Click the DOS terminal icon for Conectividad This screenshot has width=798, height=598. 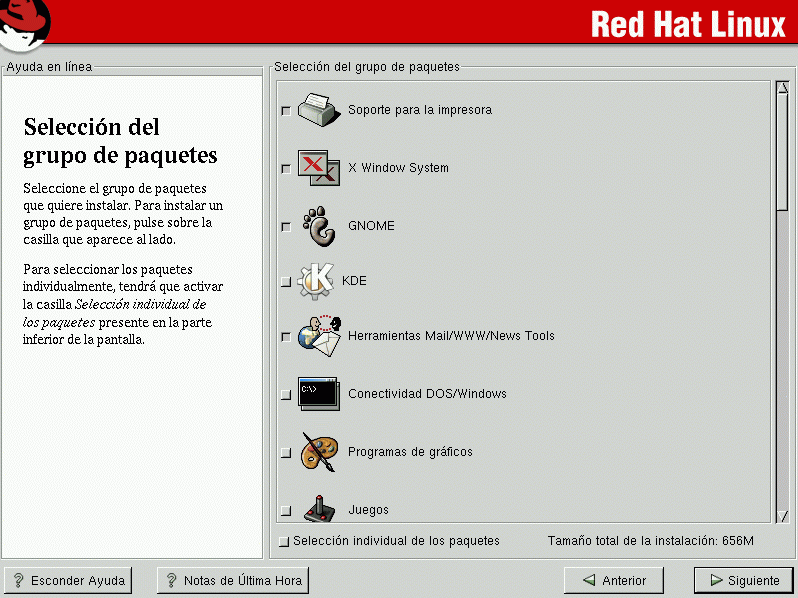pos(319,394)
